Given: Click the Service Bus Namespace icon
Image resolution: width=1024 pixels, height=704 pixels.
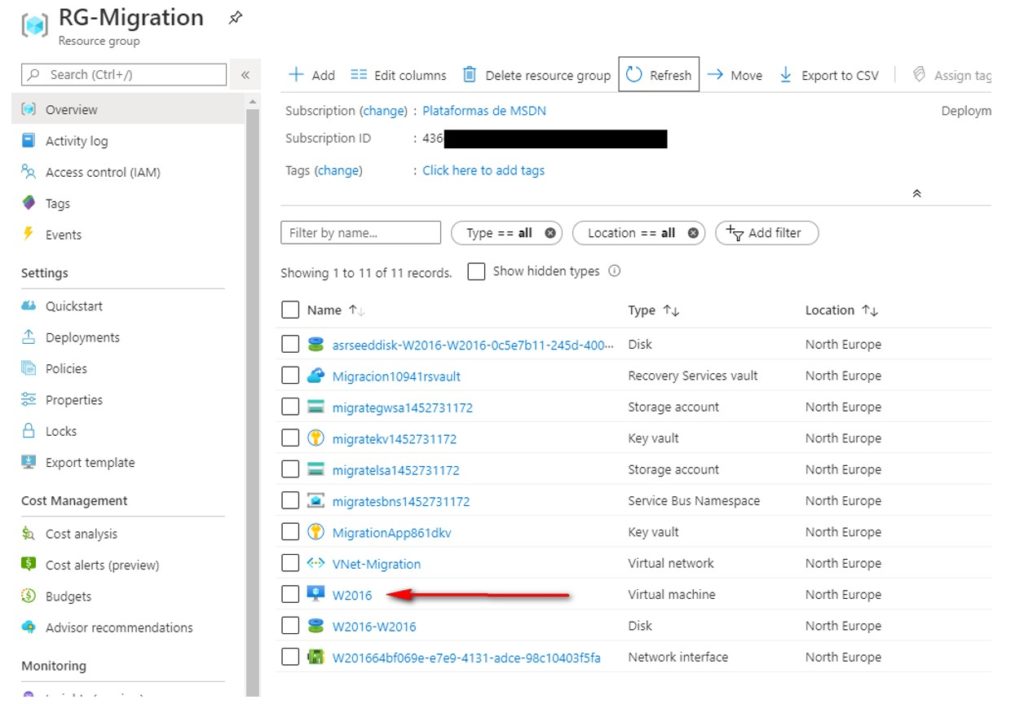Looking at the screenshot, I should (316, 500).
